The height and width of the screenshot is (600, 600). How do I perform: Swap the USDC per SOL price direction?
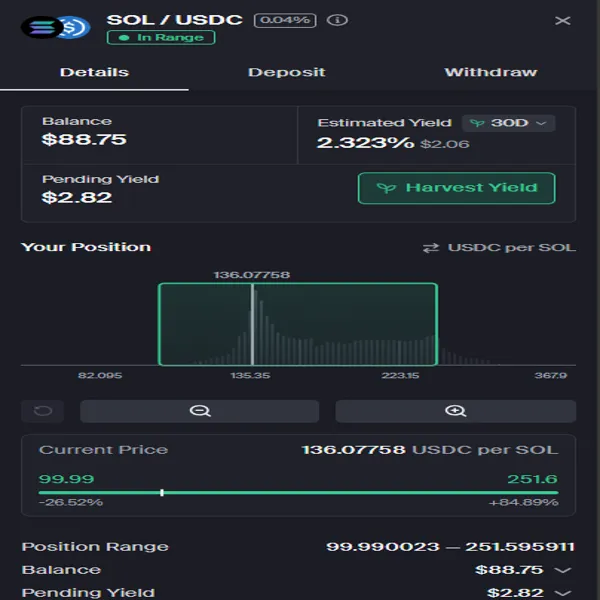(431, 247)
